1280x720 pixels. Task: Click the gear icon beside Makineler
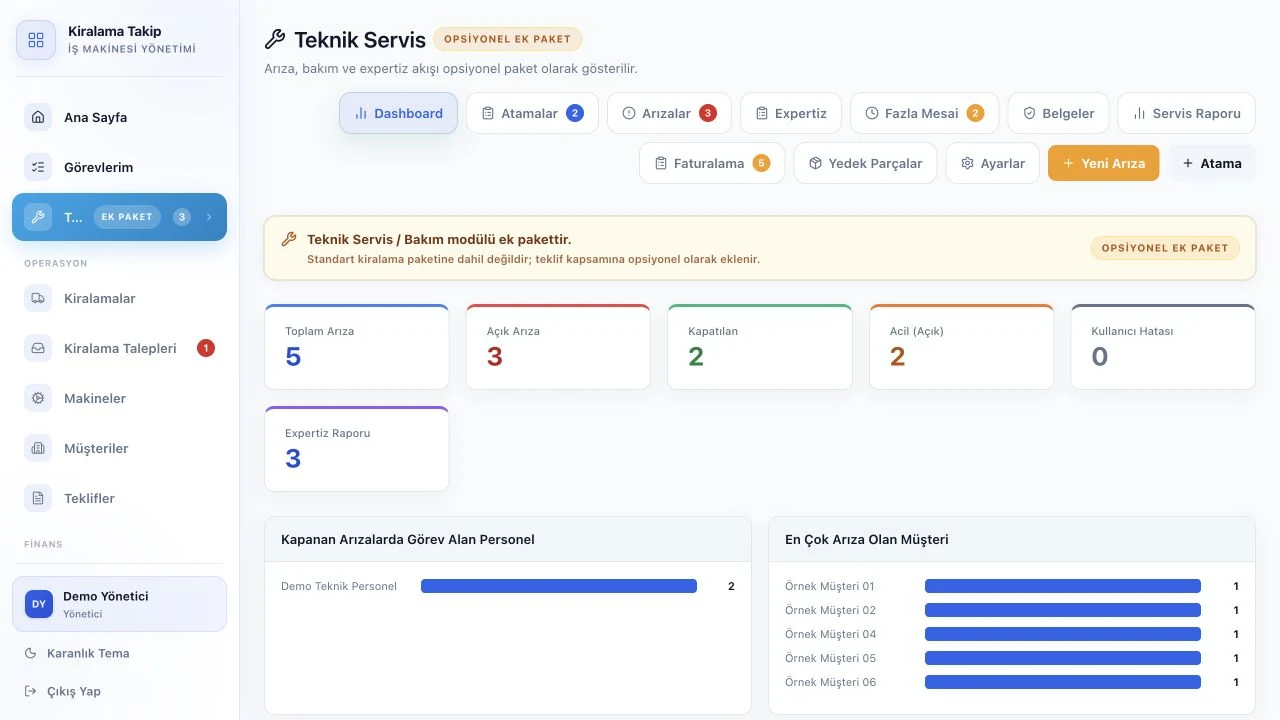38,398
